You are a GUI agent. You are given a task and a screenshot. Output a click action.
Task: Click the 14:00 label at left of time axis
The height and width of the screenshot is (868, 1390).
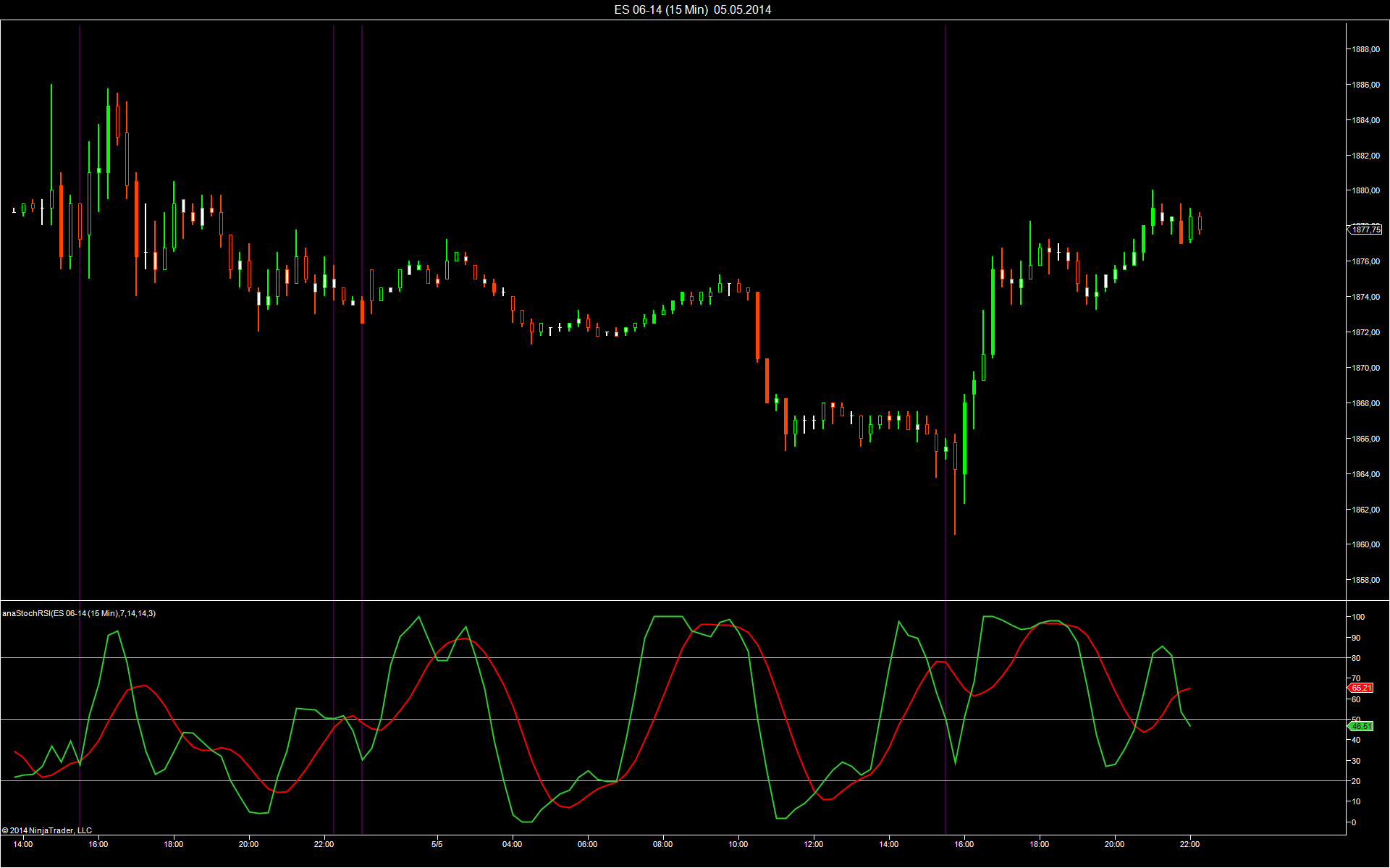click(x=23, y=844)
